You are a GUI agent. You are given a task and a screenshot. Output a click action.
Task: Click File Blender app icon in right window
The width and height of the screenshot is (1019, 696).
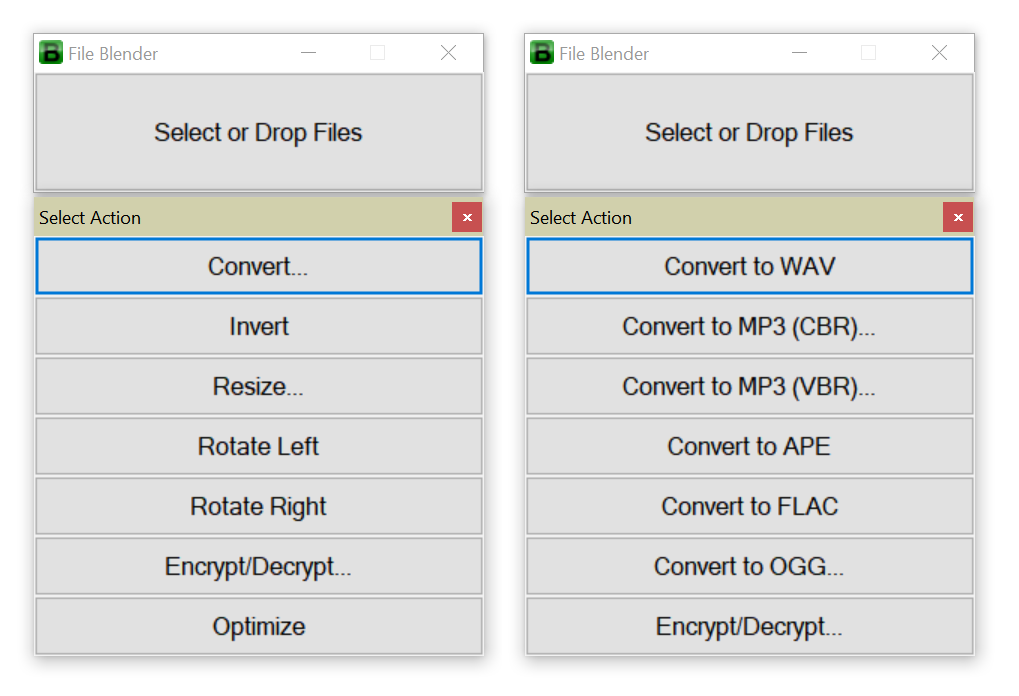(542, 53)
